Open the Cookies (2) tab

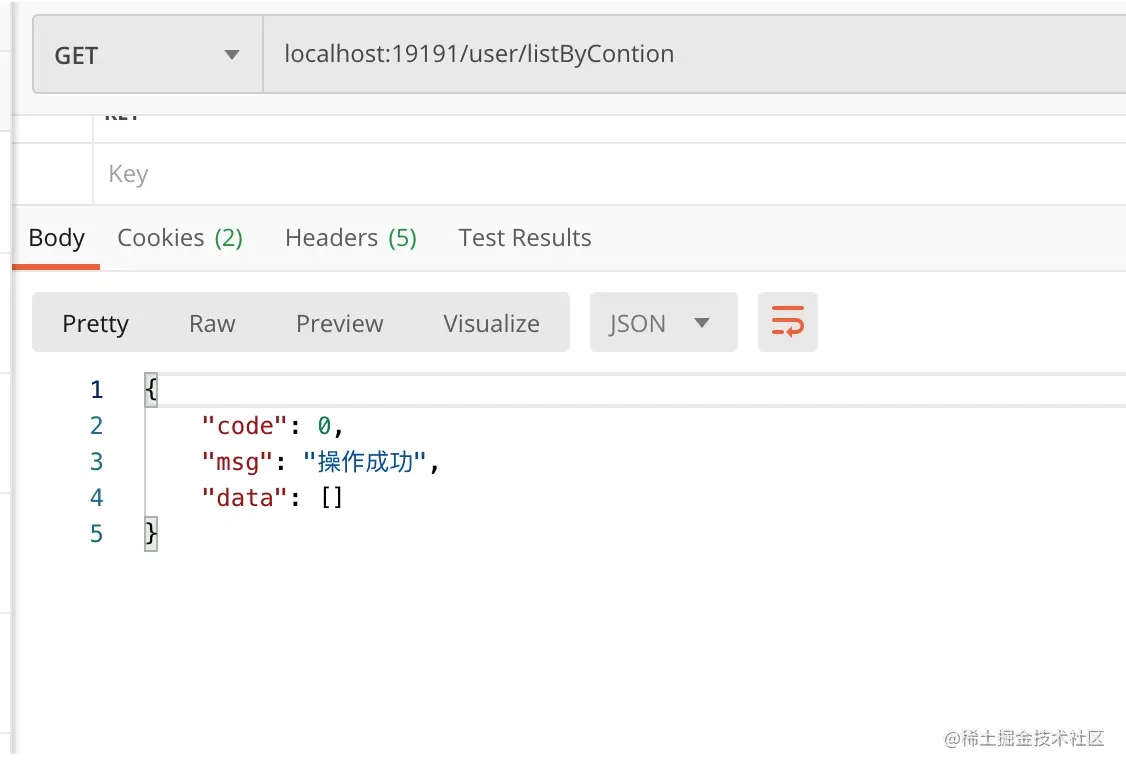[180, 238]
